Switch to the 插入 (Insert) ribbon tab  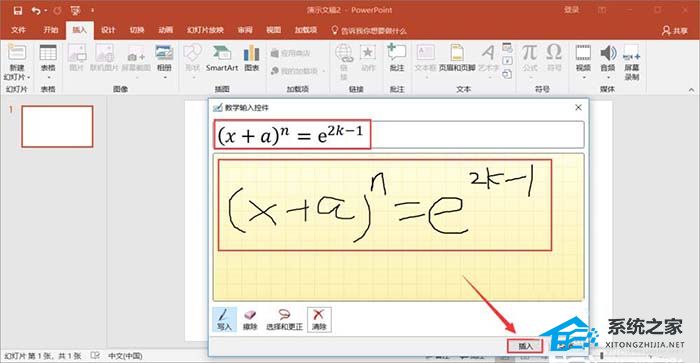tap(79, 30)
